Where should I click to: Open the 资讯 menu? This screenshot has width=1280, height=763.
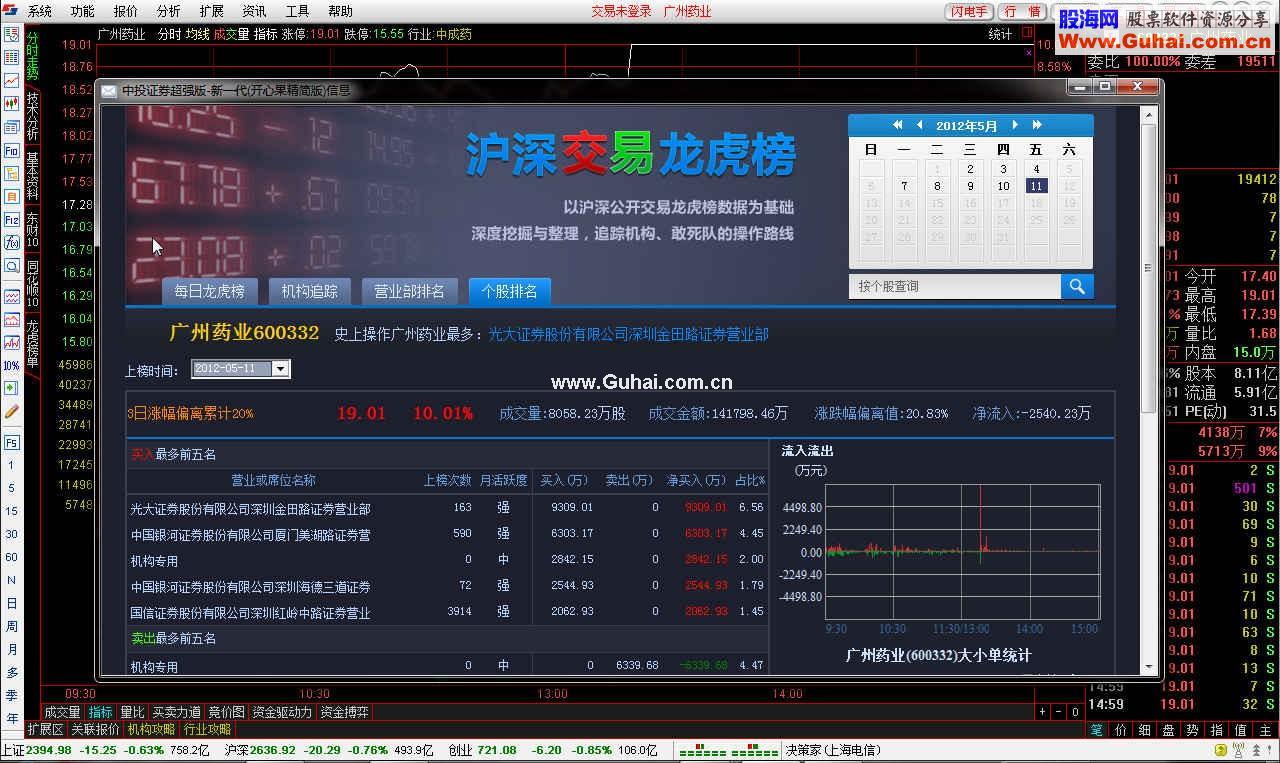click(x=255, y=11)
